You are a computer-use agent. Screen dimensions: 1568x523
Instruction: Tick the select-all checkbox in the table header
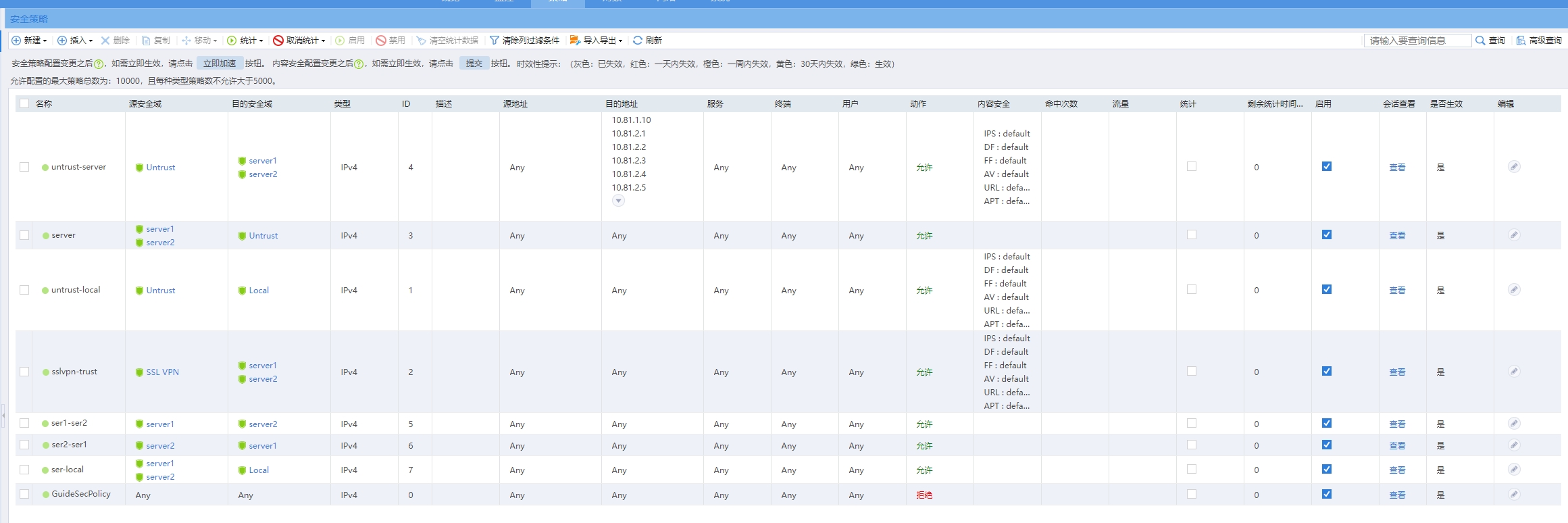pos(24,103)
